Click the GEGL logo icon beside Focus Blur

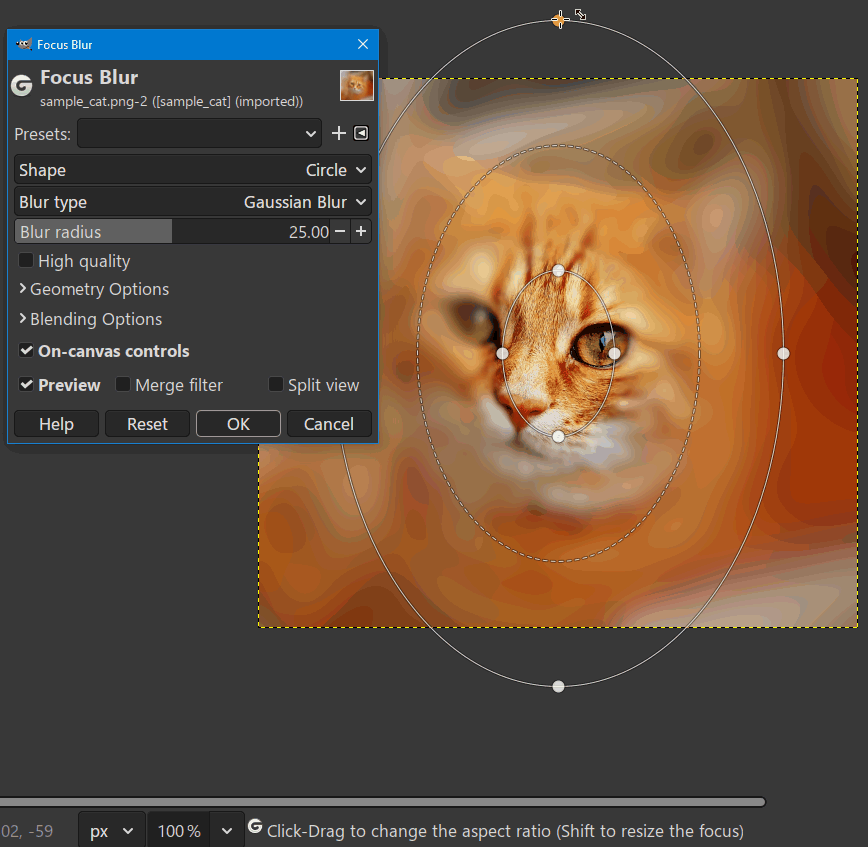(x=21, y=86)
